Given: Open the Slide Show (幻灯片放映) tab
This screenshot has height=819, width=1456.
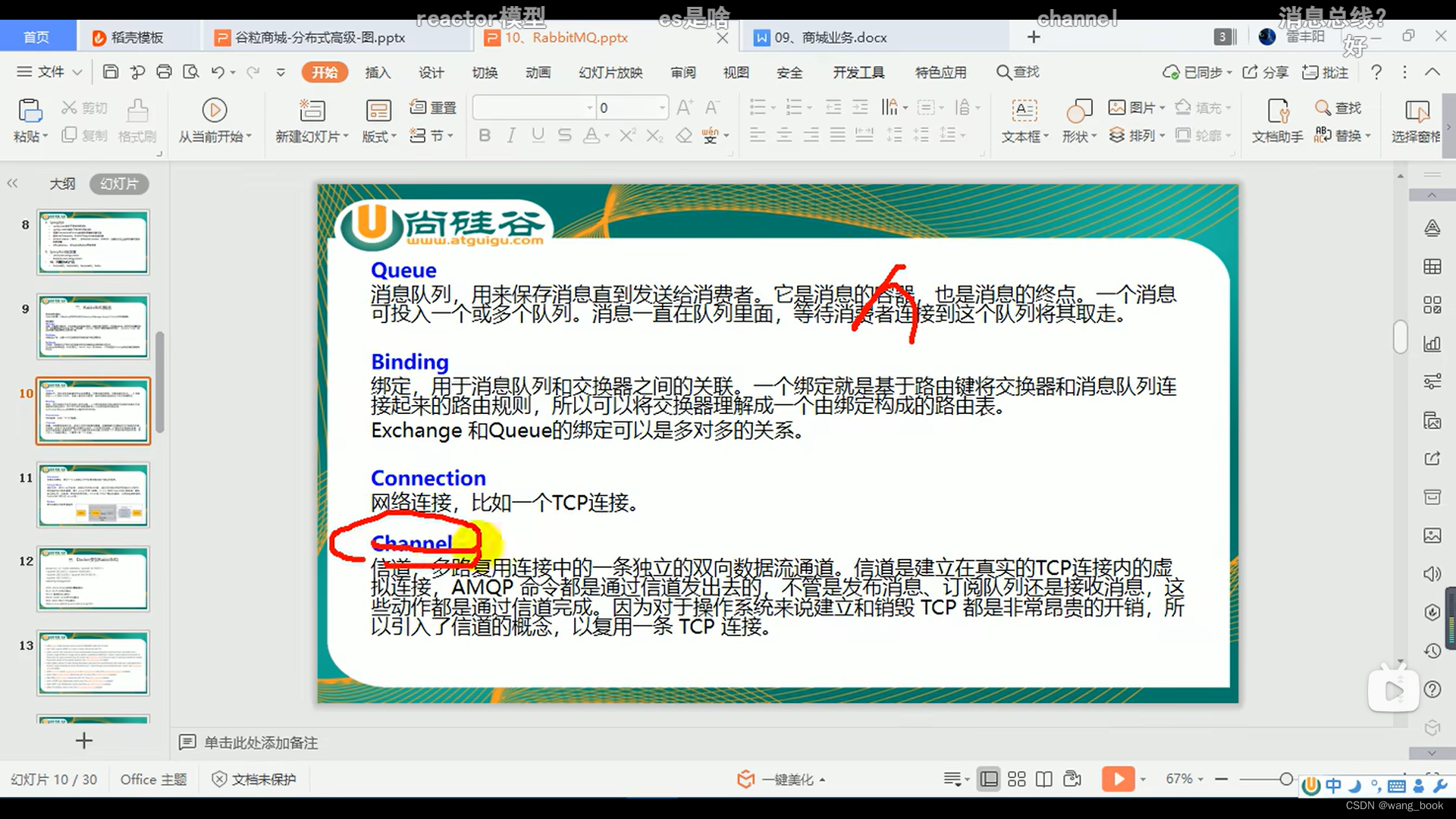Looking at the screenshot, I should [610, 72].
